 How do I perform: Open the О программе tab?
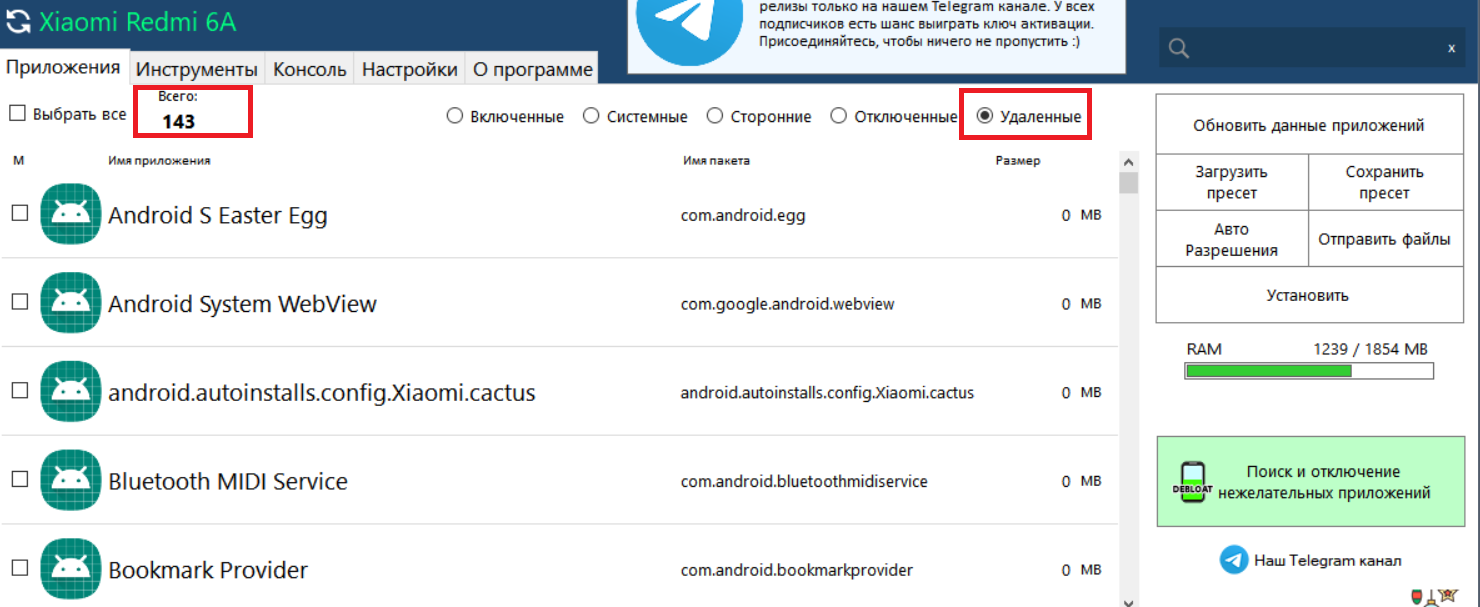tap(533, 69)
